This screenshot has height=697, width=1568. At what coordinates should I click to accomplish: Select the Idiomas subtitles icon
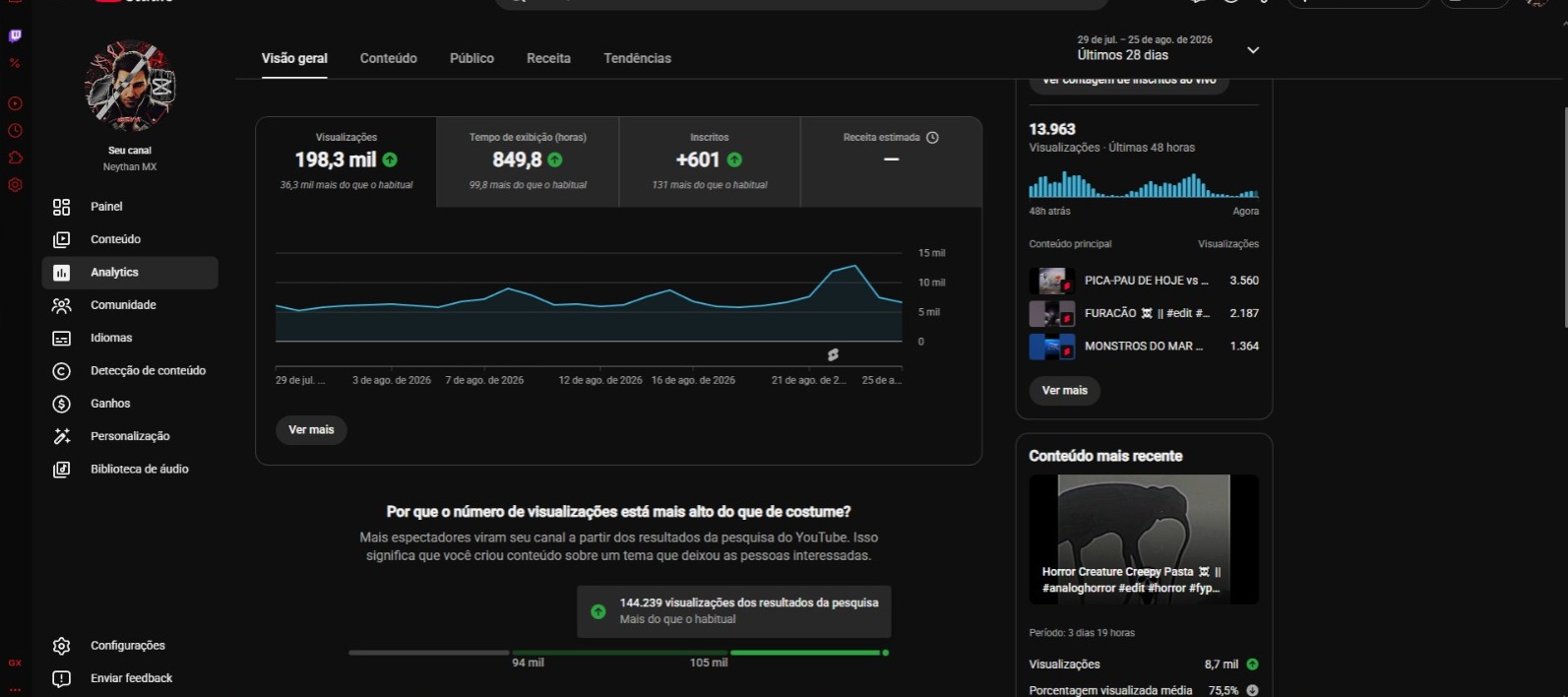[61, 338]
